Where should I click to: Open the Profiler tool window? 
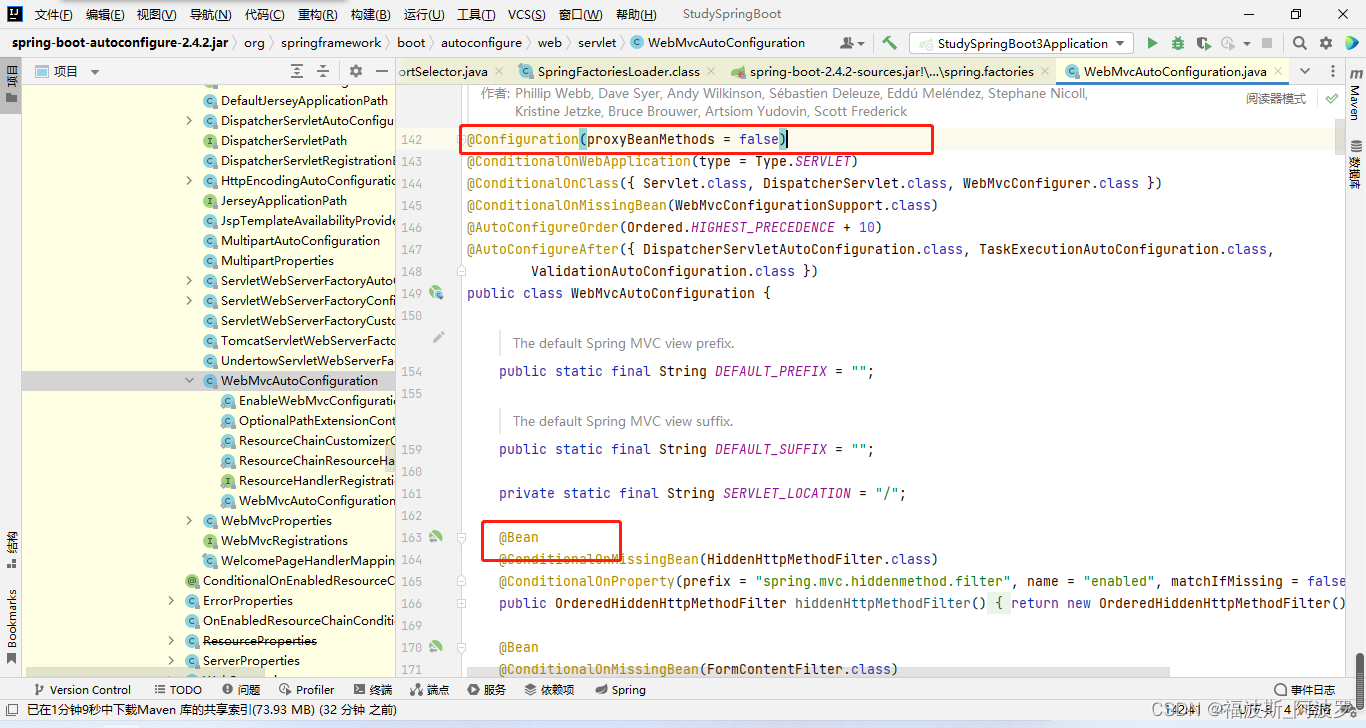[x=307, y=689]
